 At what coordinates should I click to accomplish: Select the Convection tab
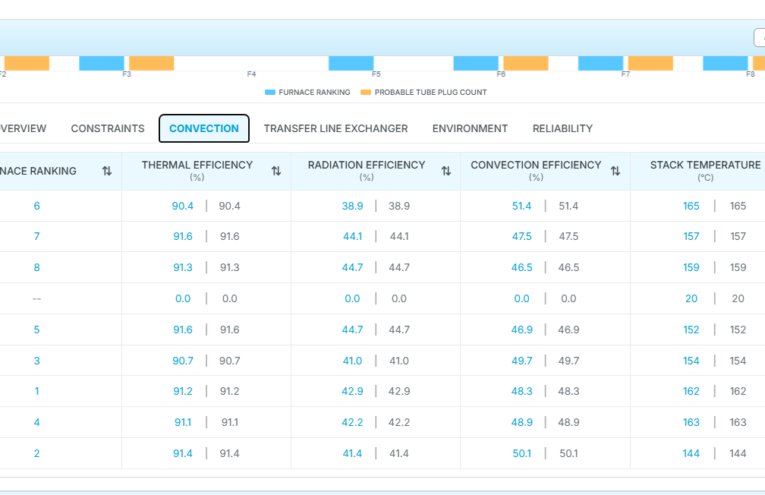(x=204, y=128)
